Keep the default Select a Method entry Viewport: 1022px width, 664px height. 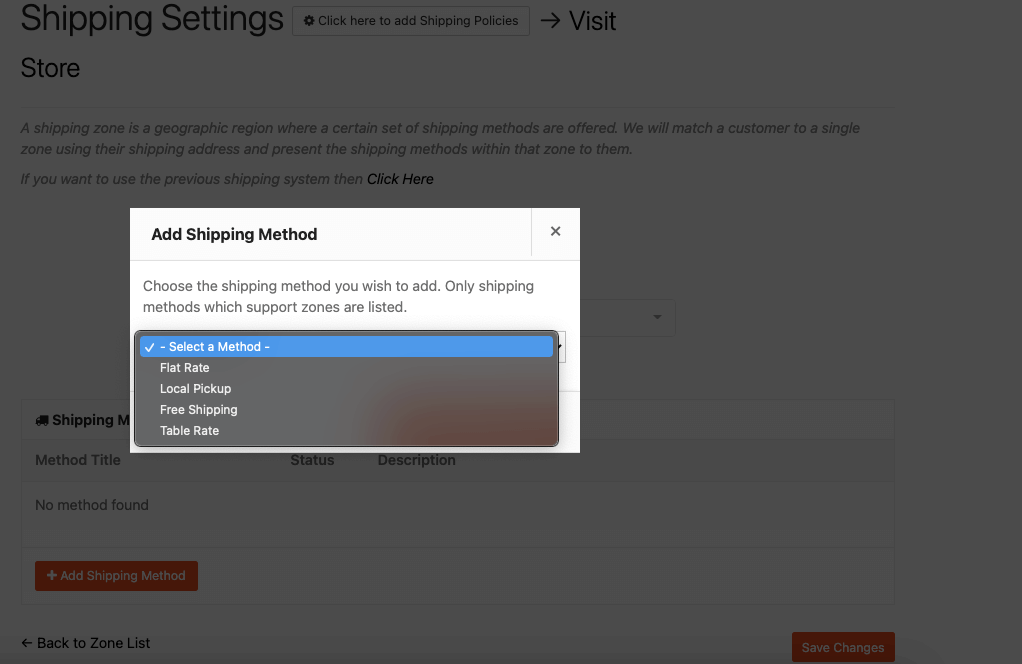click(x=216, y=346)
